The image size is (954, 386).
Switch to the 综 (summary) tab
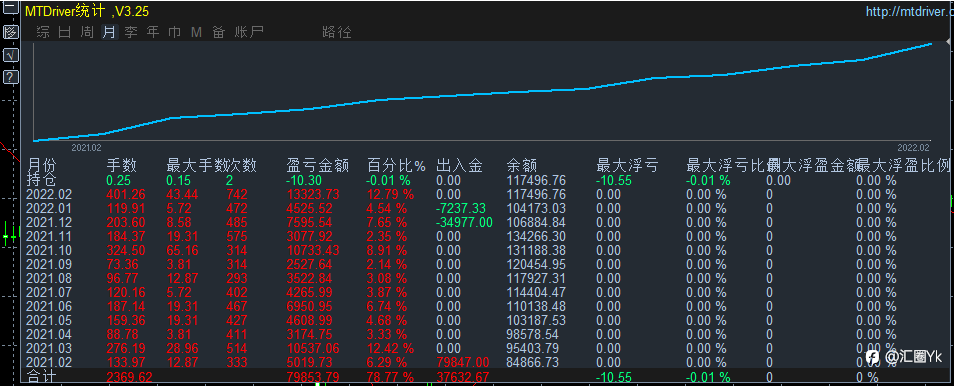tap(43, 32)
